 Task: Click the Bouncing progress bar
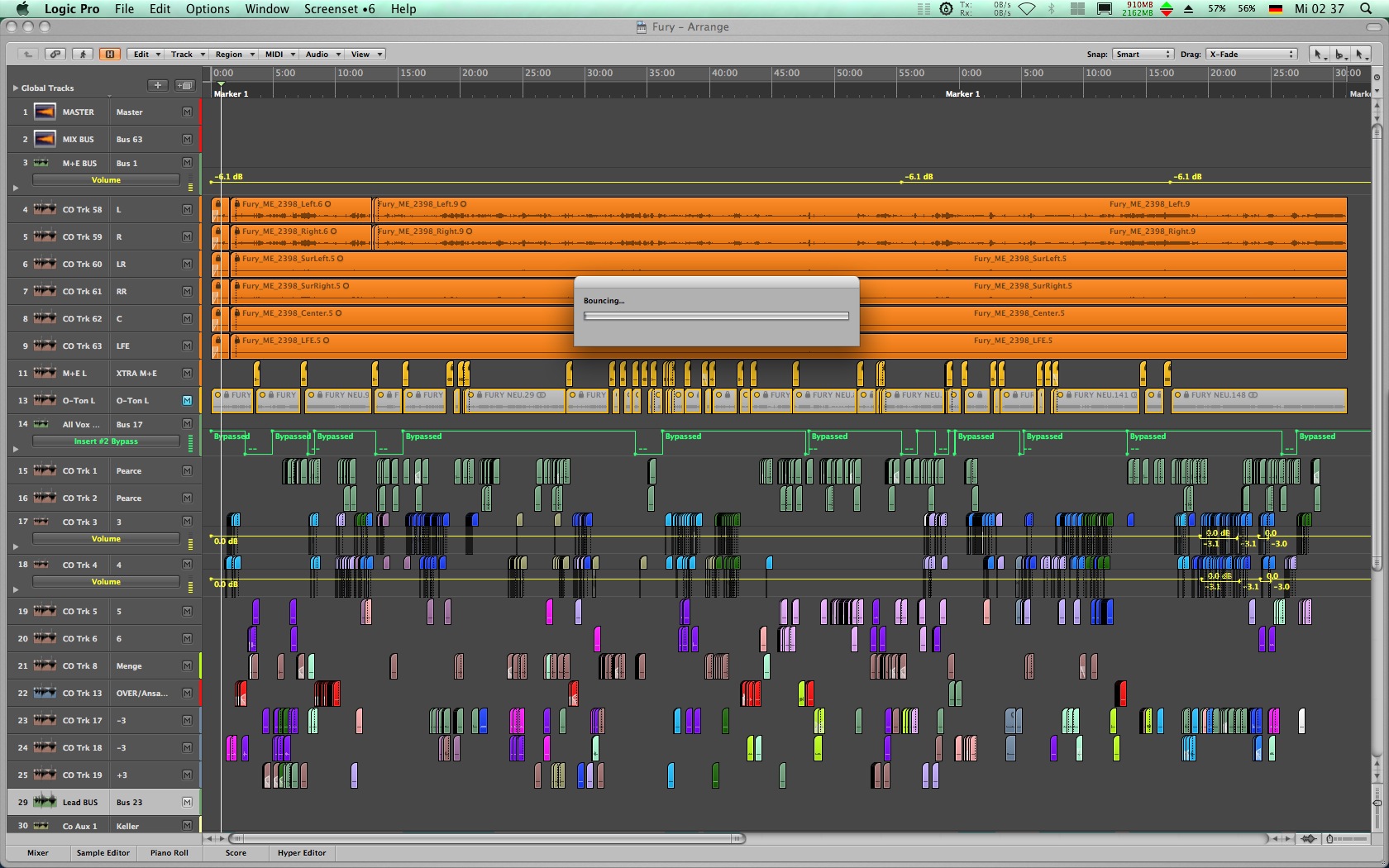point(716,316)
